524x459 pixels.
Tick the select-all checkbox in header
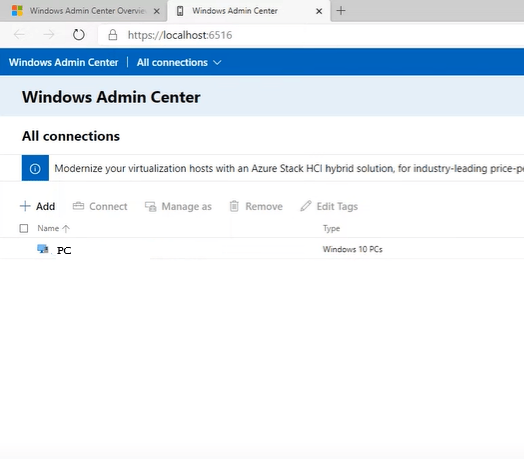[24, 229]
